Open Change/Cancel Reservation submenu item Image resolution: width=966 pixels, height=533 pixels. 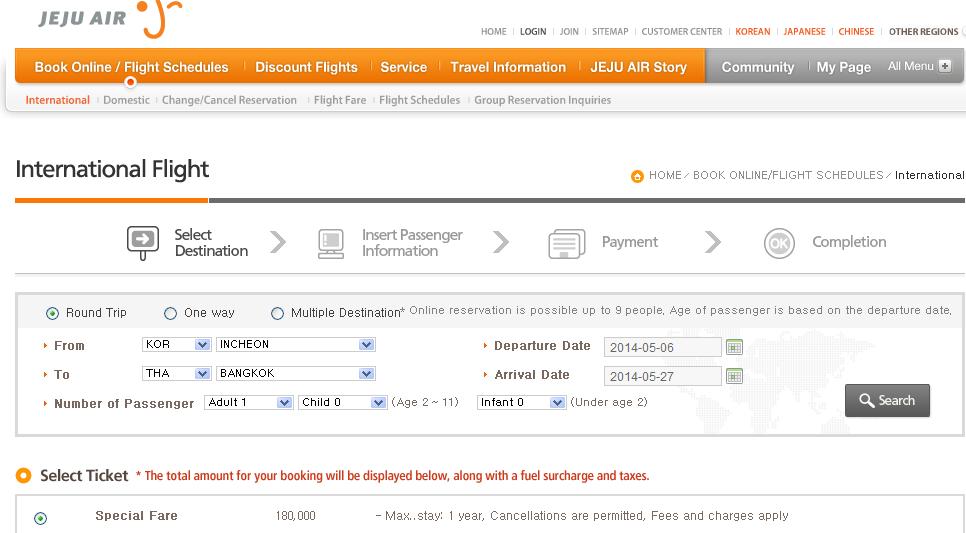coord(229,100)
